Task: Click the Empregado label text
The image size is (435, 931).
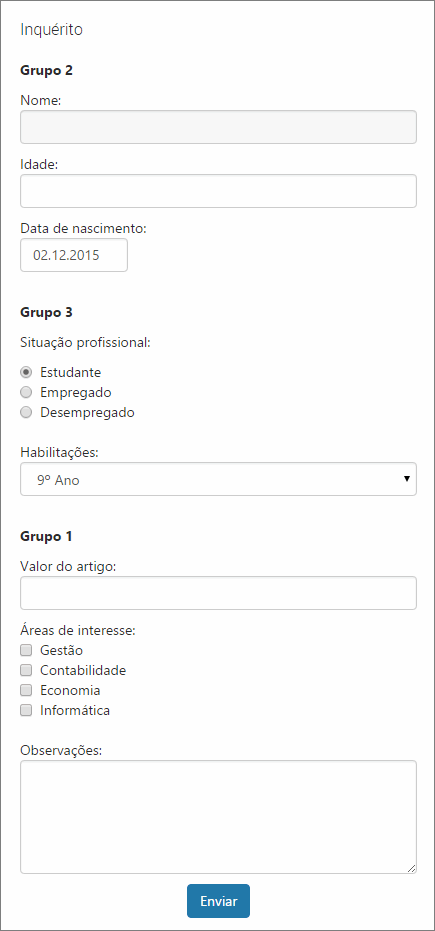Action: coord(76,392)
